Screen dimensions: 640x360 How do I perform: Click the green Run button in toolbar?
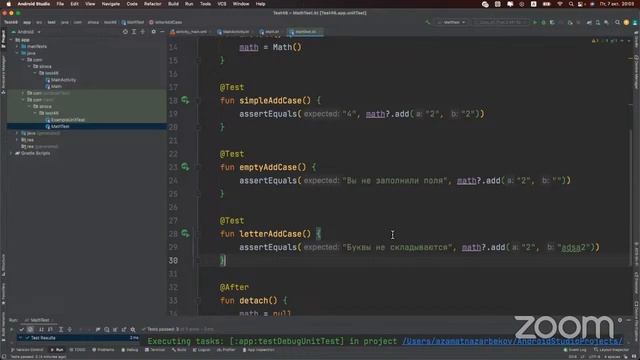[535, 22]
